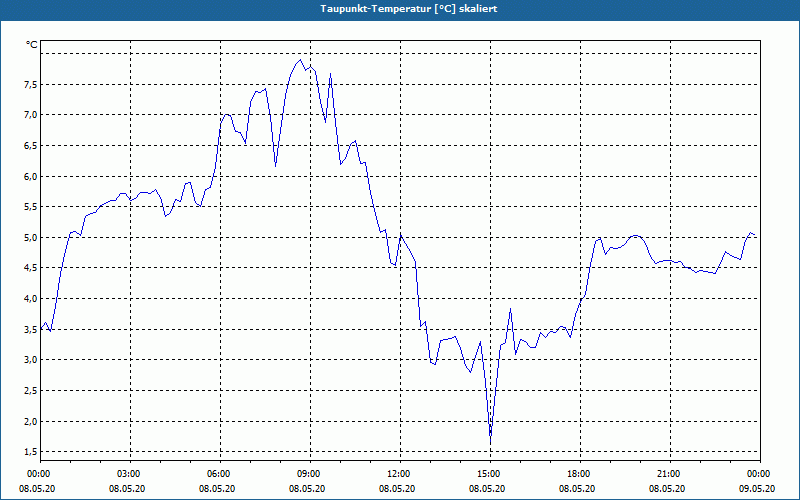Select the "7,0" y-axis label

pos(31,115)
